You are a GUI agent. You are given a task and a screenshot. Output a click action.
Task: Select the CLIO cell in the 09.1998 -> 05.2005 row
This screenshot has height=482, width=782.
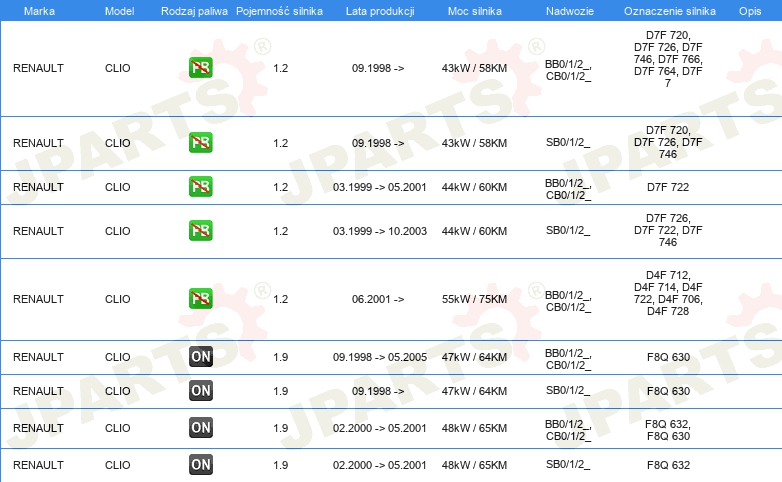(x=118, y=357)
